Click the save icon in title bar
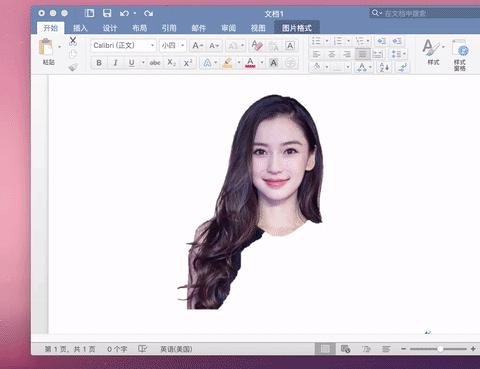 107,13
